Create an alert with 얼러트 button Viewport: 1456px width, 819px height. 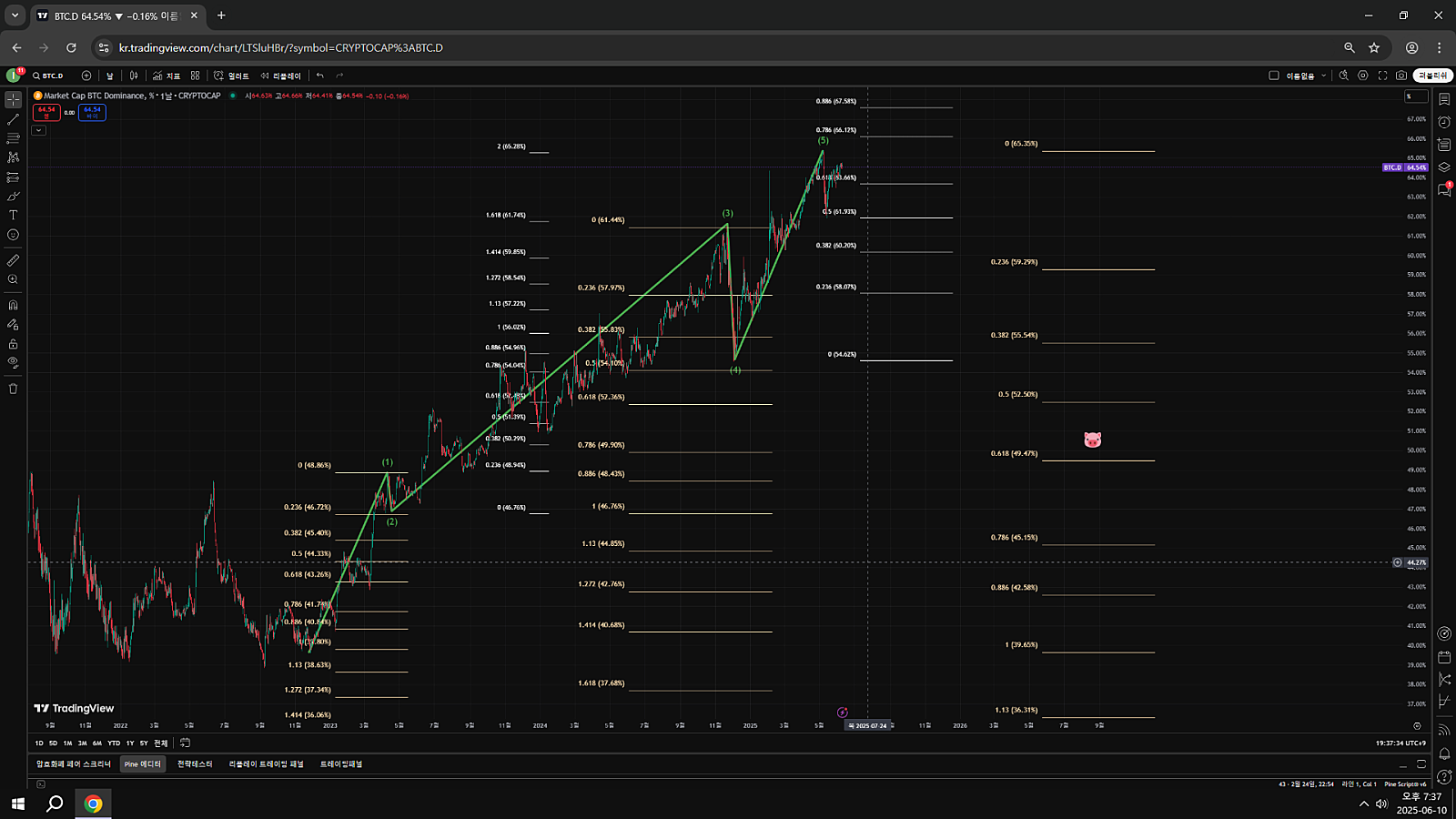pyautogui.click(x=231, y=76)
